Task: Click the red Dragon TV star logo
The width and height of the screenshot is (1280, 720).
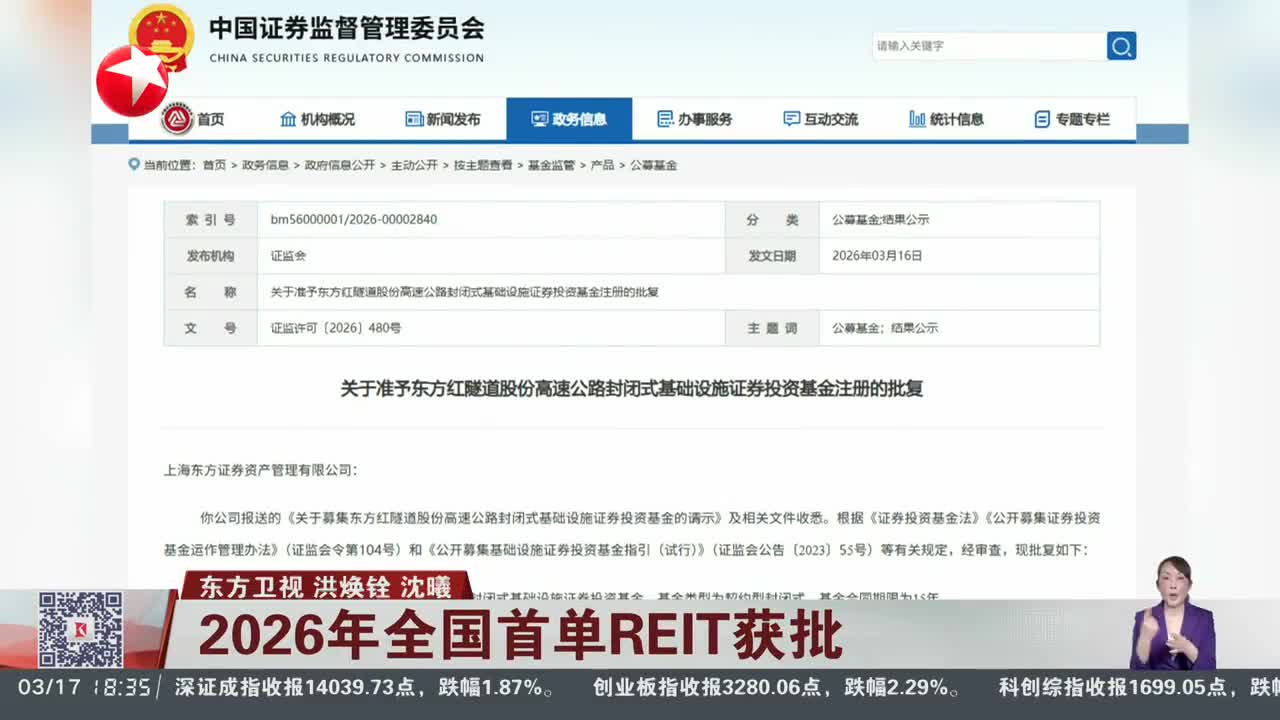Action: [x=132, y=81]
